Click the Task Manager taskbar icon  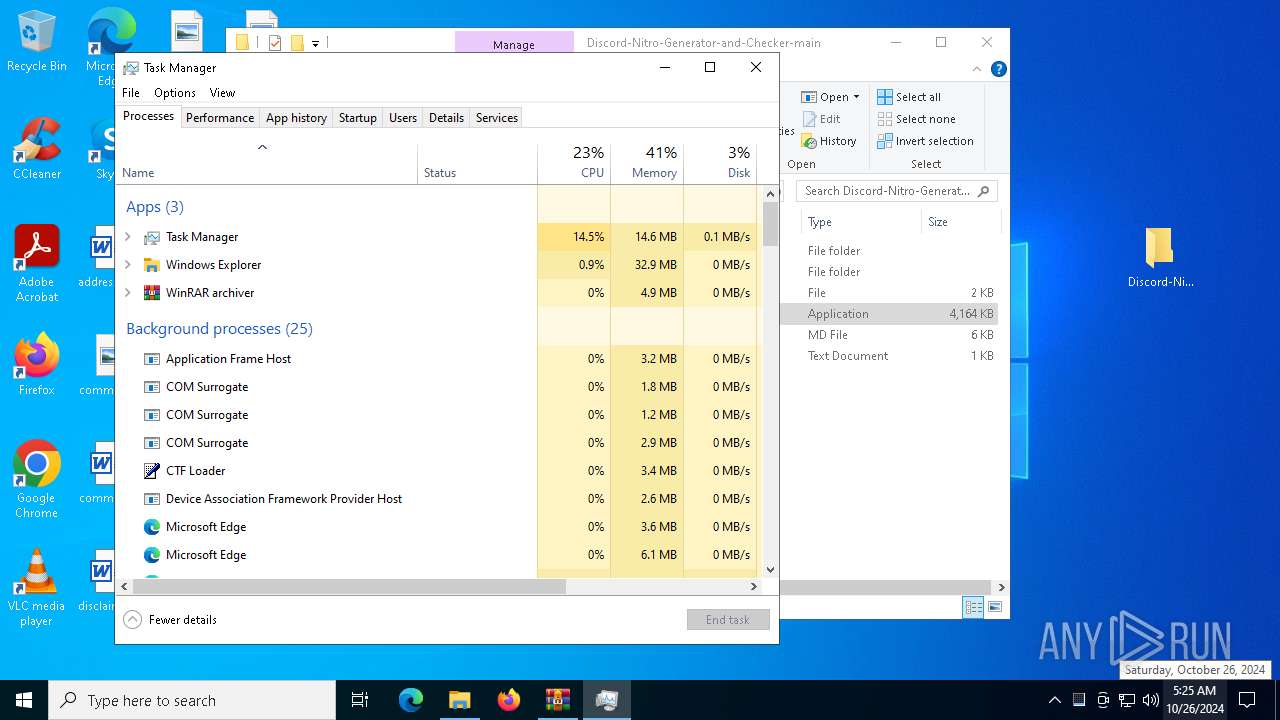tap(607, 700)
